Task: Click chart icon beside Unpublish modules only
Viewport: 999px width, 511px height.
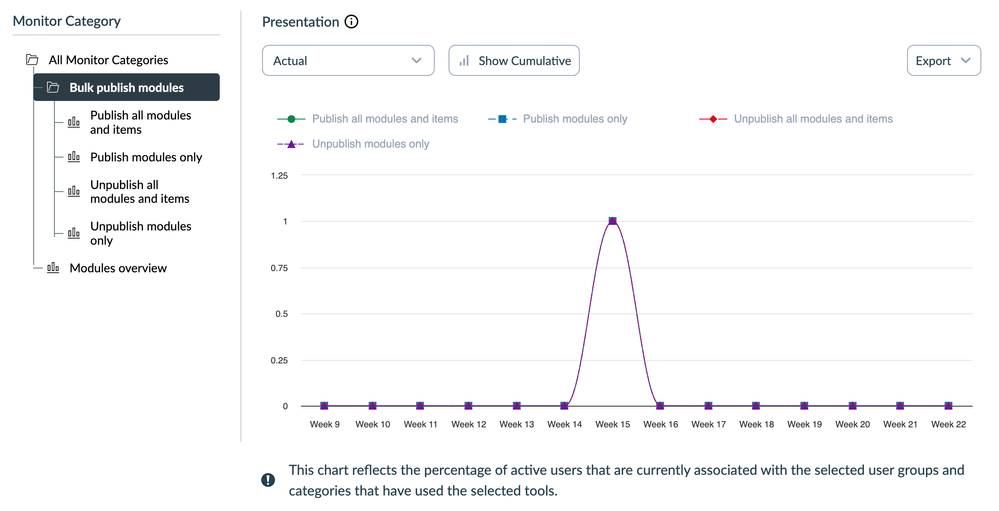Action: tap(74, 233)
